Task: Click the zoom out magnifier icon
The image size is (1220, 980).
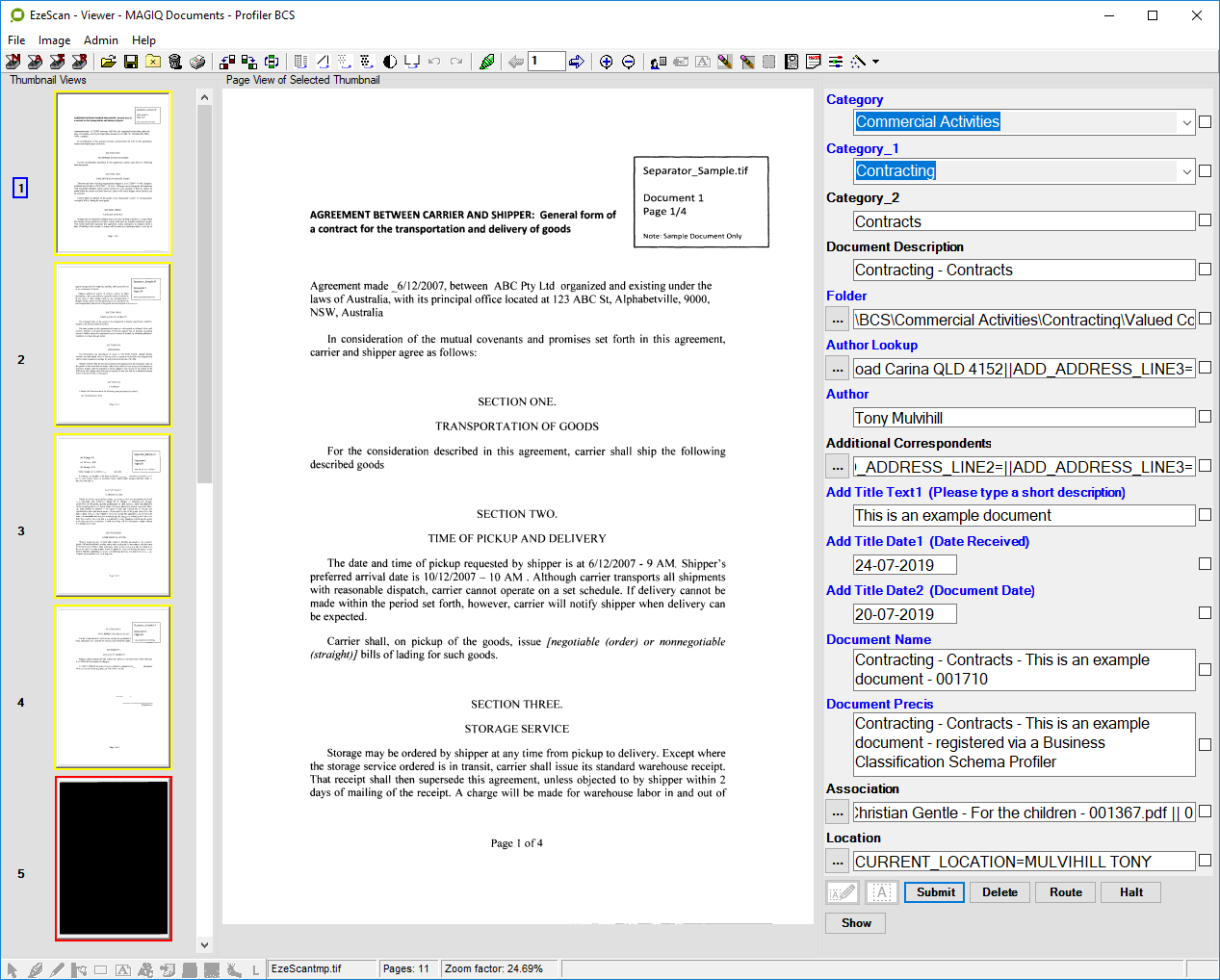Action: (629, 62)
